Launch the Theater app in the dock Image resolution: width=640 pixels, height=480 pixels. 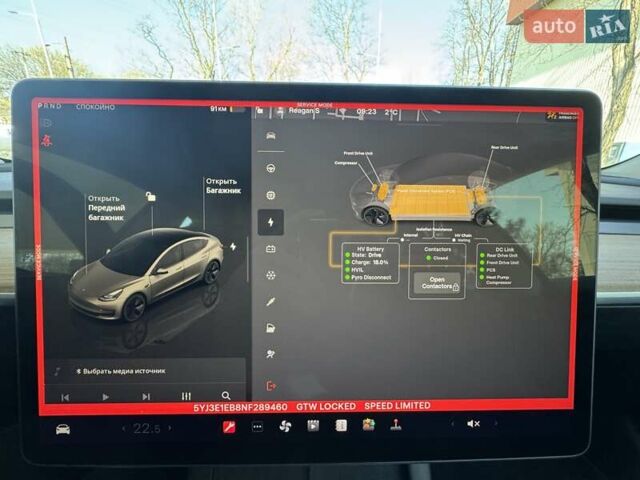coord(313,426)
